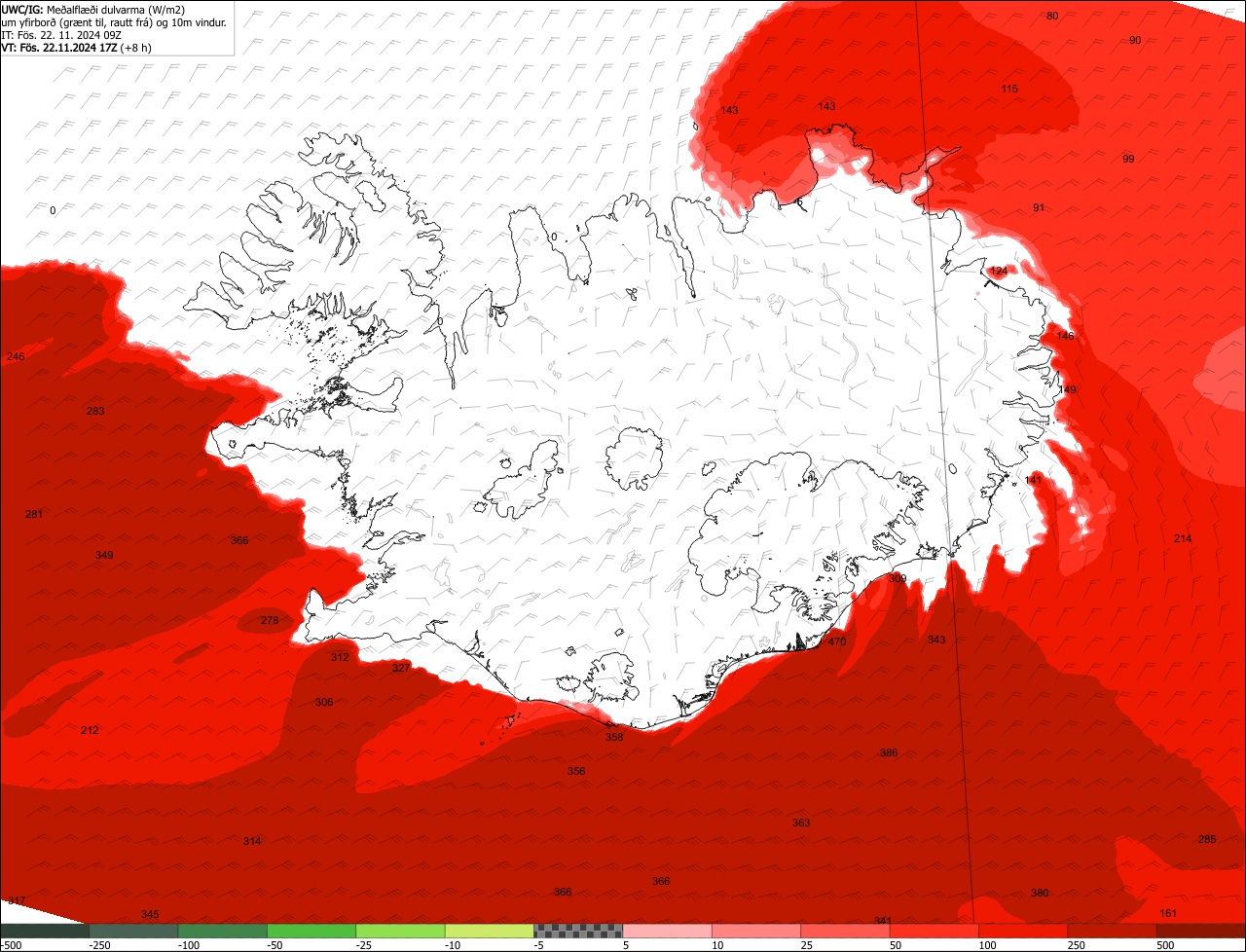The image size is (1246, 952).
Task: Click the map value '343'
Action: 936,640
